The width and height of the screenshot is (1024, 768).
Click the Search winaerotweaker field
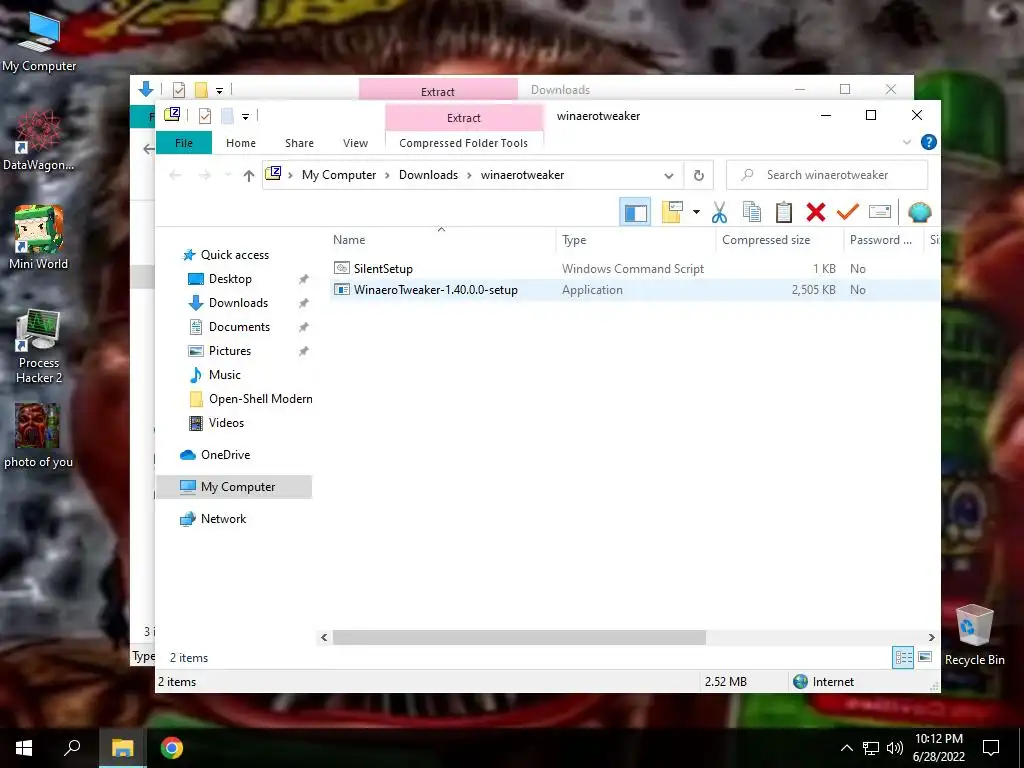tap(827, 175)
